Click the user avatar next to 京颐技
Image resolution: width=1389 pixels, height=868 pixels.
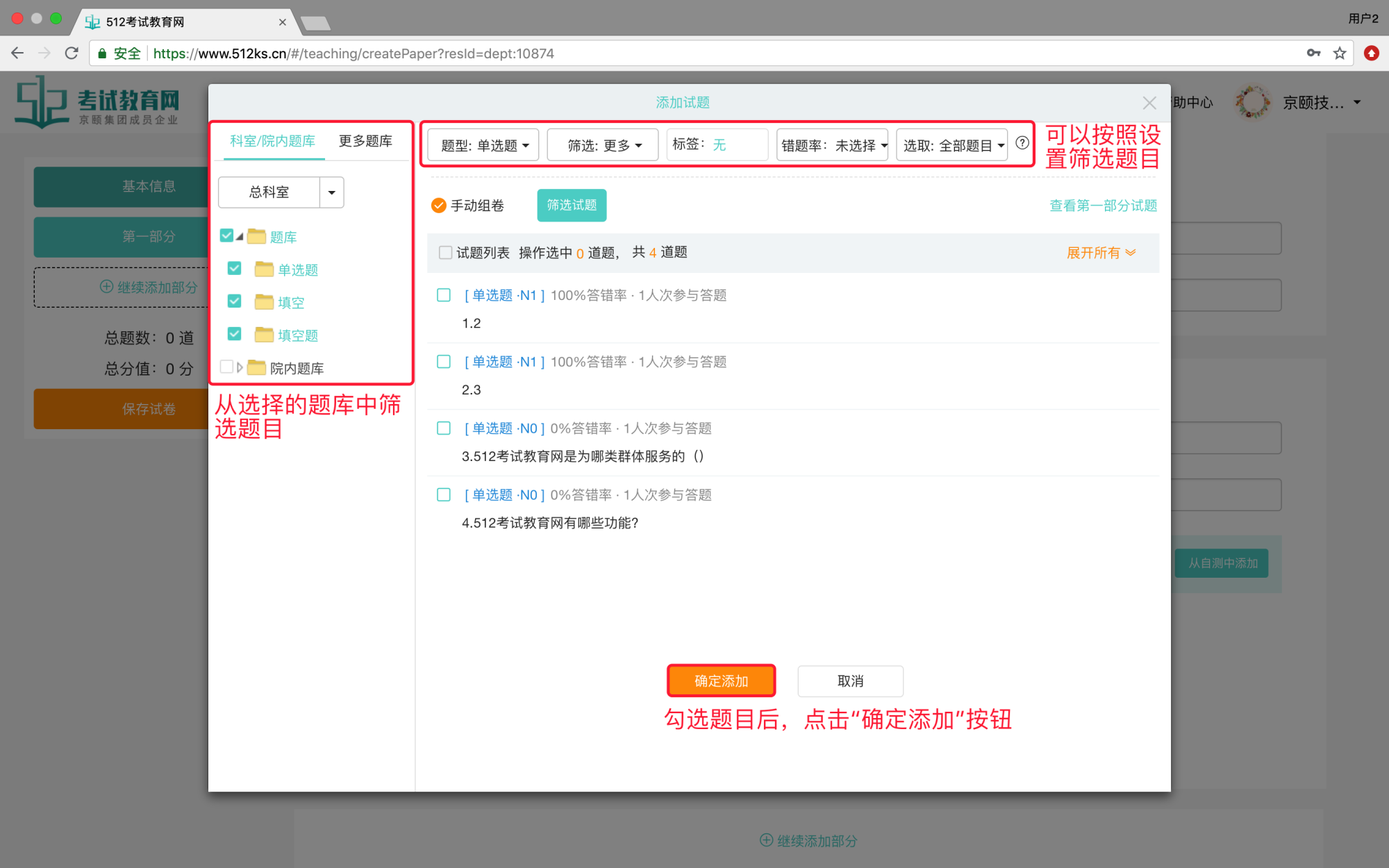[1252, 101]
